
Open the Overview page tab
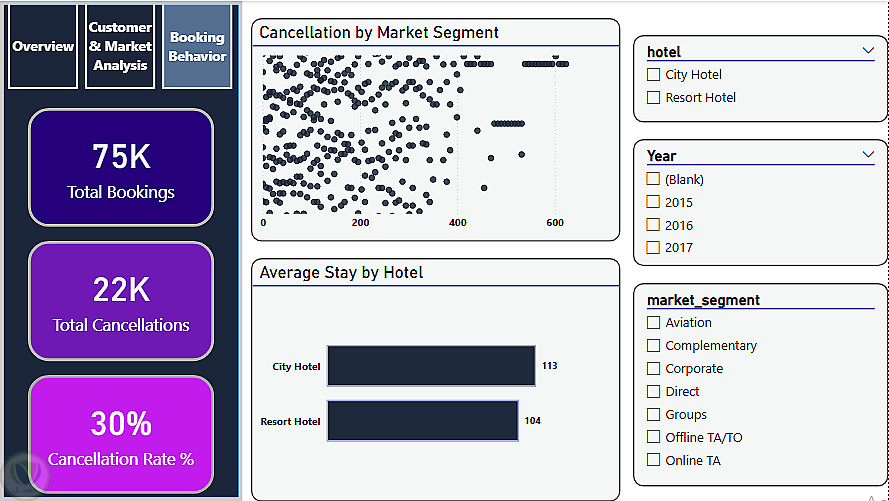pos(43,46)
